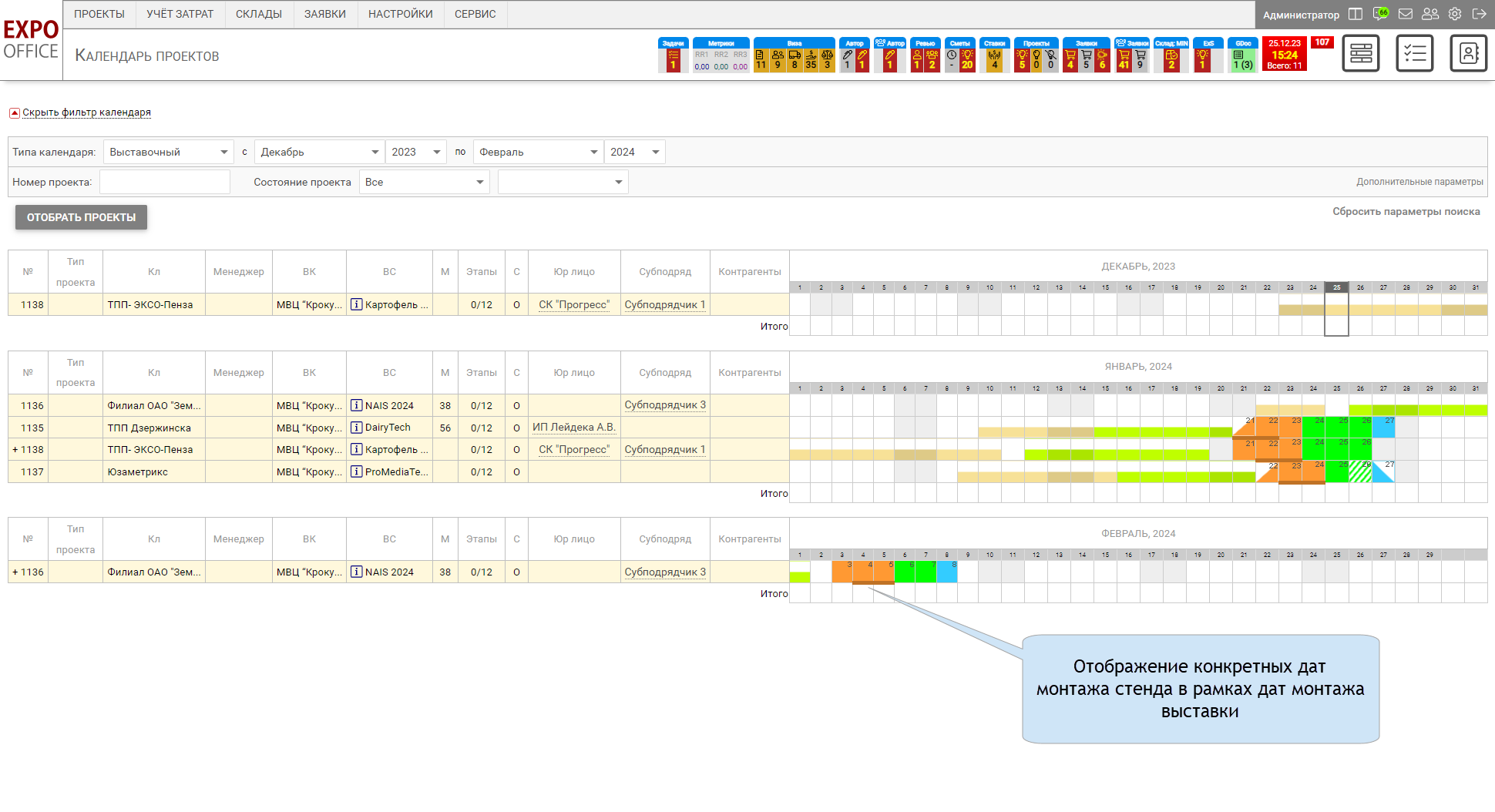Screen dimensions: 1495x812
Task: Click the logout arrow icon
Action: tap(1479, 14)
